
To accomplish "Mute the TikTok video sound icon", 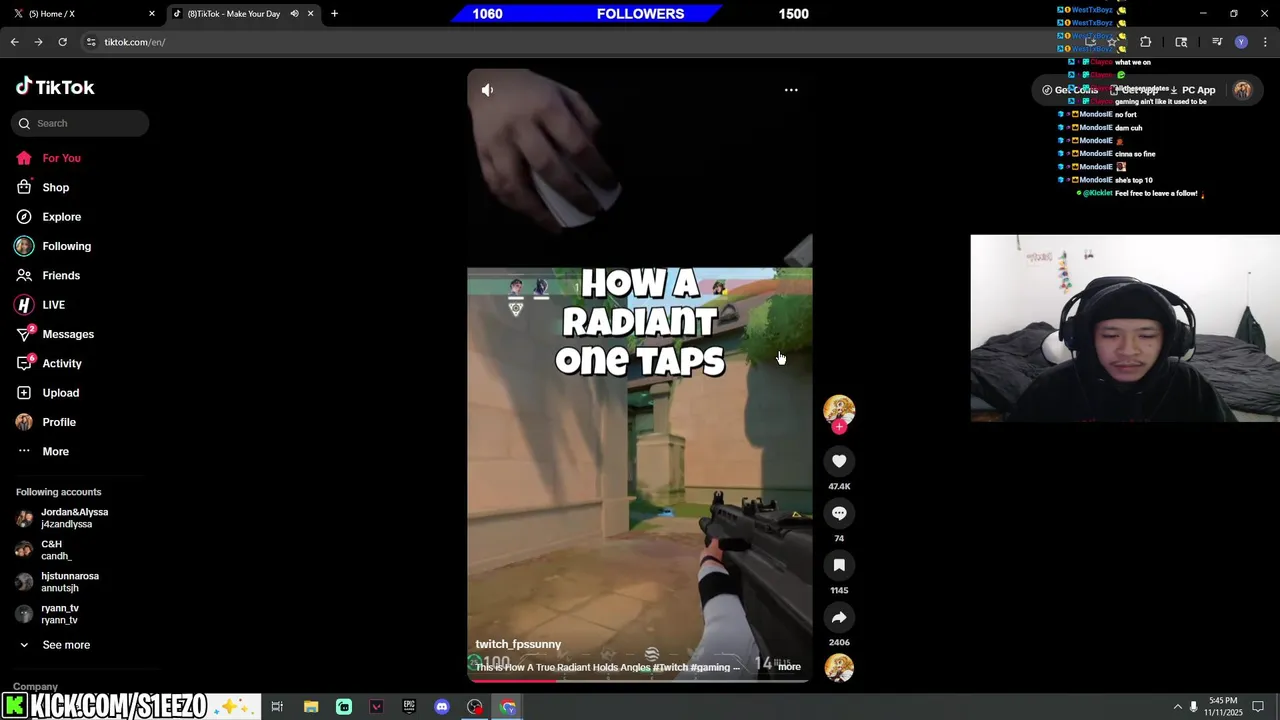I will [x=487, y=90].
